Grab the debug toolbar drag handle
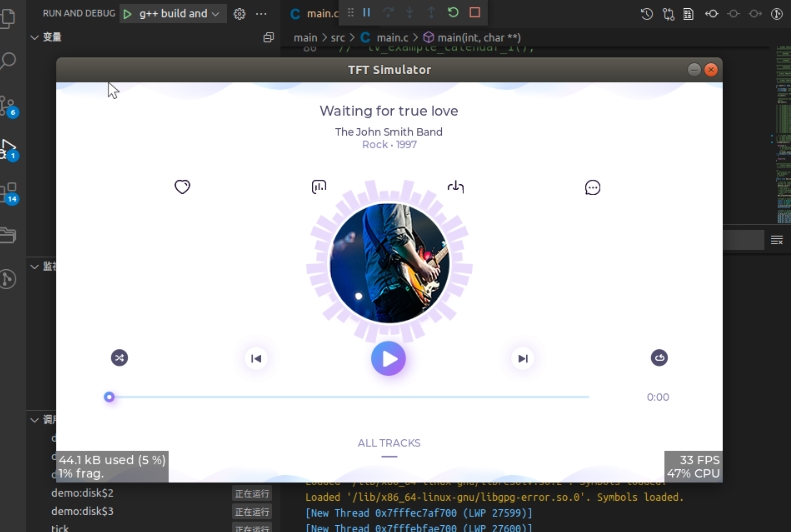 351,13
